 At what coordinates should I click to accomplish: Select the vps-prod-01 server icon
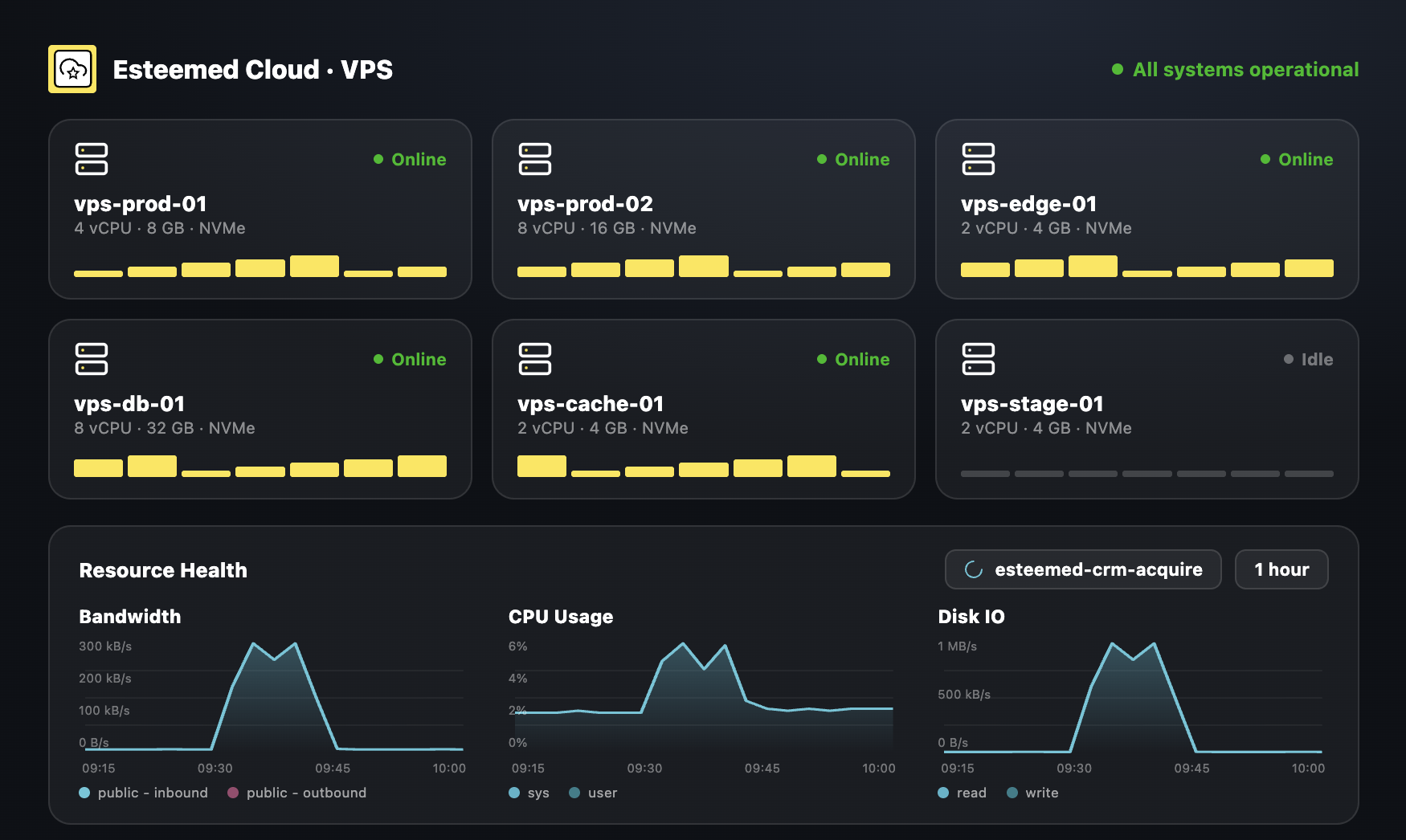(x=92, y=159)
